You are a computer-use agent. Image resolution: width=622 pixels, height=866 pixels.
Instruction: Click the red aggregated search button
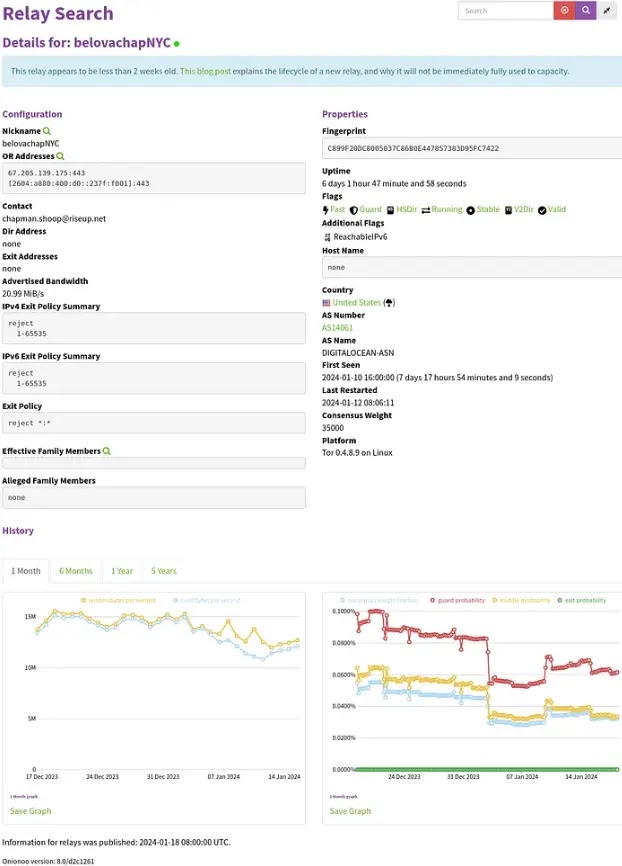(x=564, y=10)
